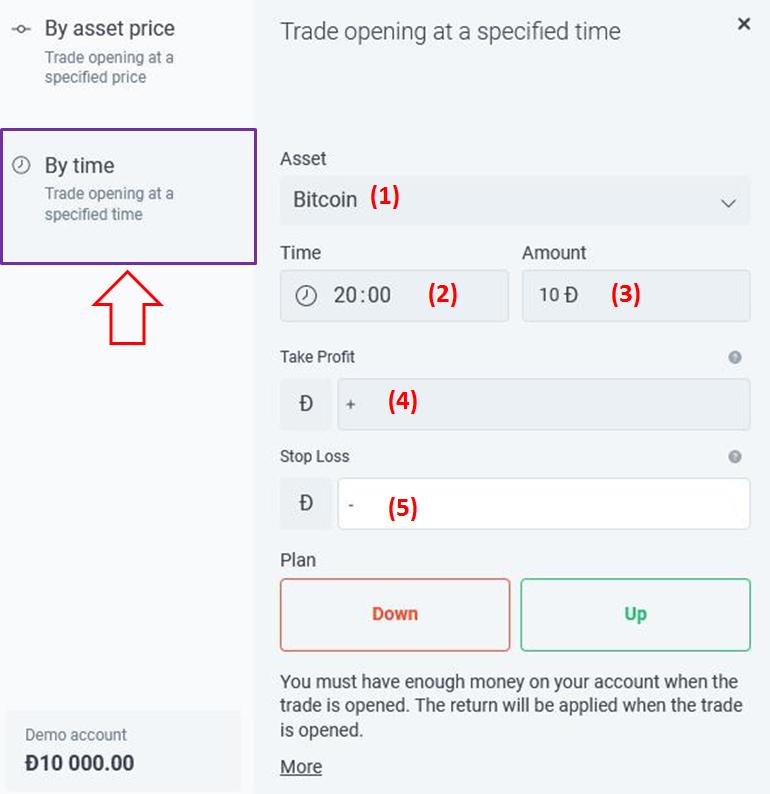Image resolution: width=770 pixels, height=794 pixels.
Task: Click the Amount input field
Action: (x=636, y=295)
